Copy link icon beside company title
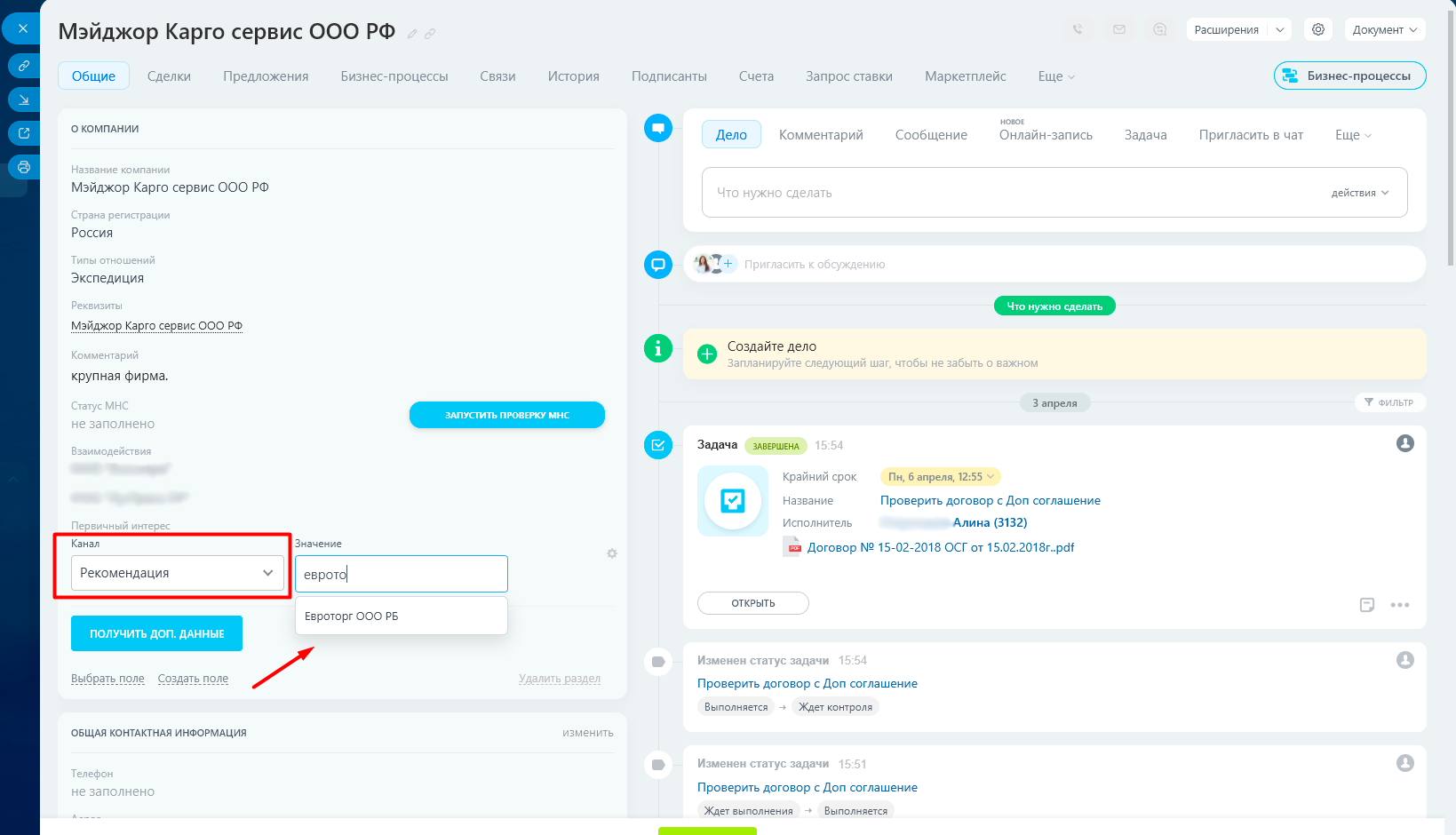Screen dimensions: 1456x835 point(430,34)
